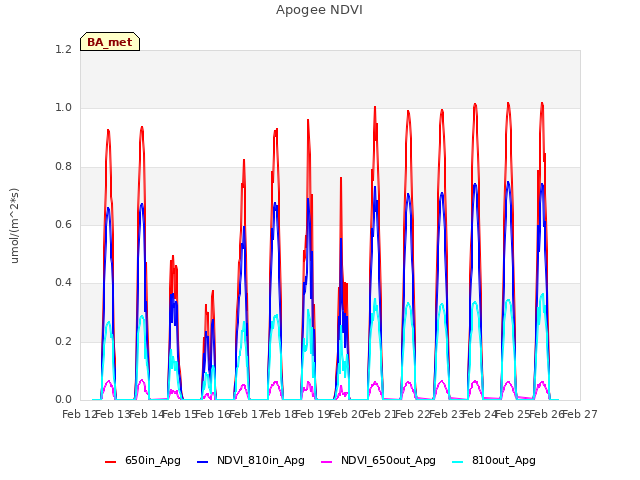Select the 1.0 y-axis tick label
The image size is (640, 480).
click(63, 108)
